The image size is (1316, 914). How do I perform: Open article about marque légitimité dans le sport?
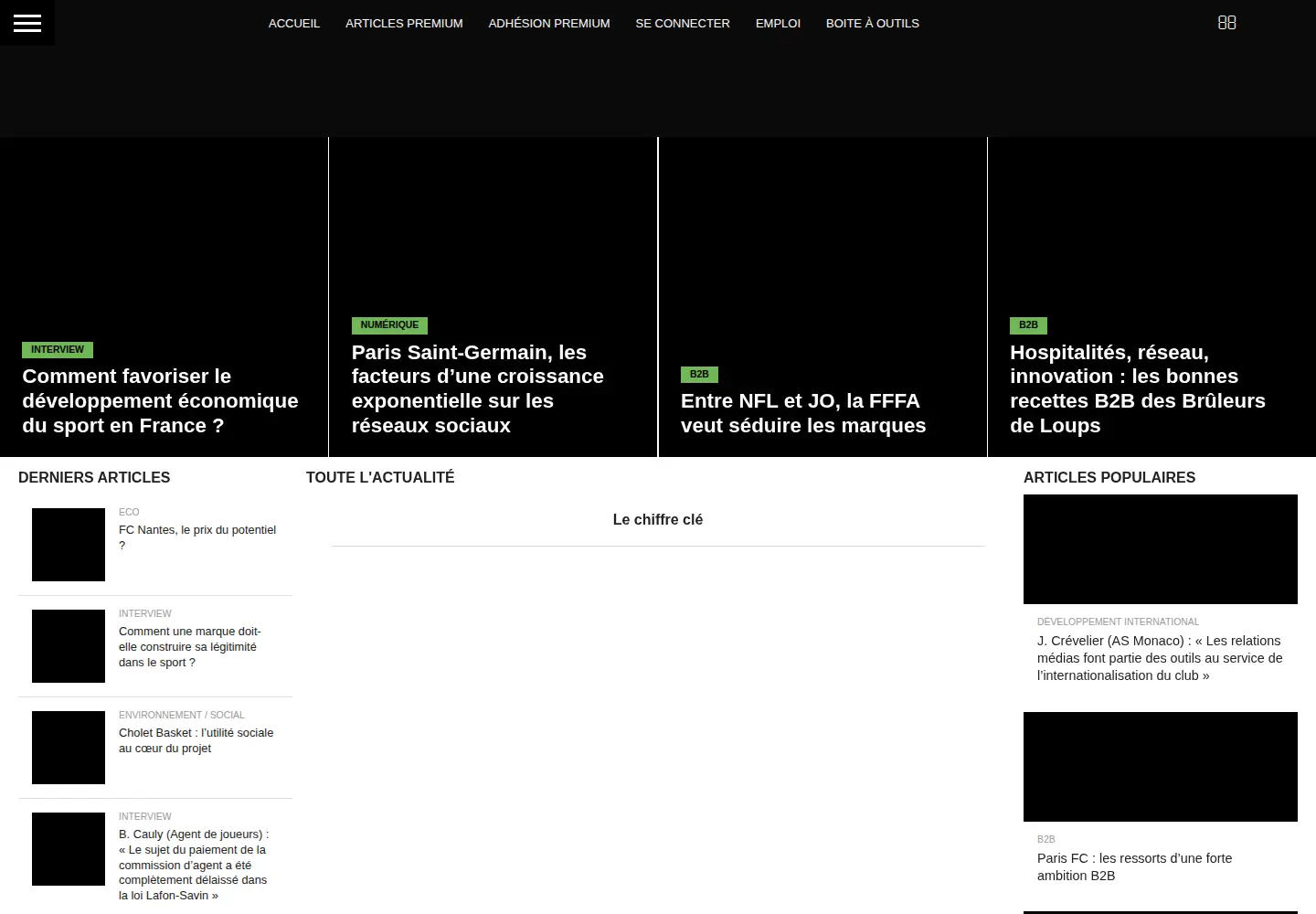(190, 647)
